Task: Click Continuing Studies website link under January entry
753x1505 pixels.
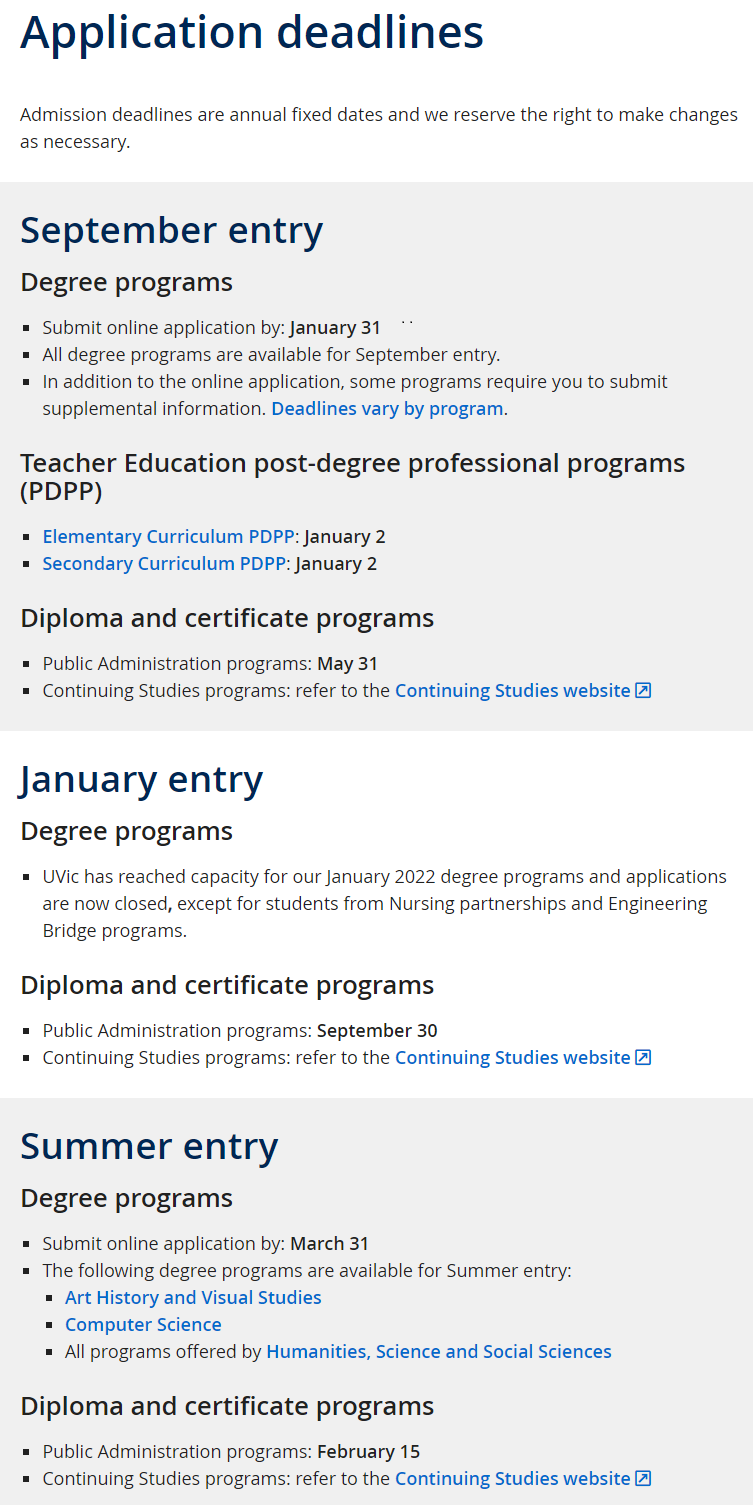Action: click(513, 1057)
